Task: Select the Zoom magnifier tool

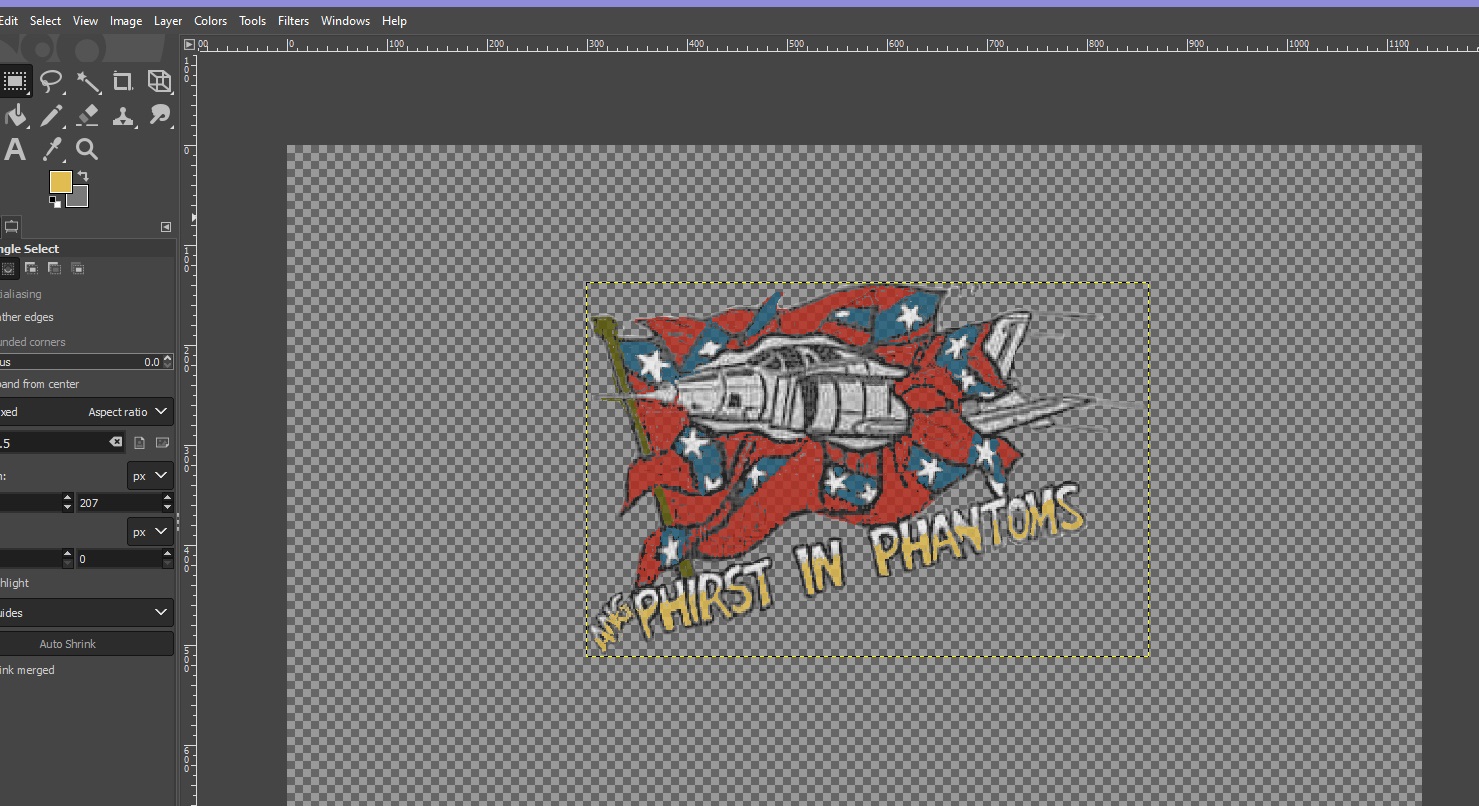Action: pyautogui.click(x=88, y=150)
